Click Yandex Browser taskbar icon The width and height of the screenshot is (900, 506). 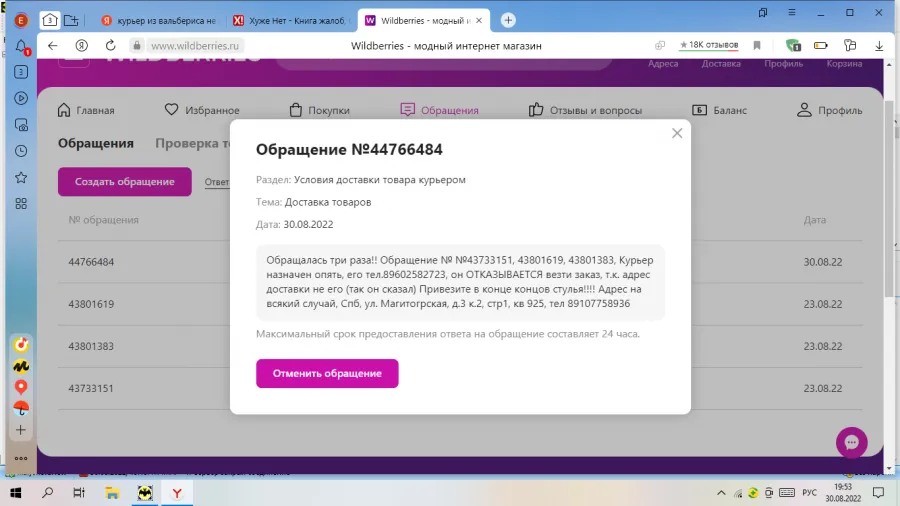click(x=177, y=493)
